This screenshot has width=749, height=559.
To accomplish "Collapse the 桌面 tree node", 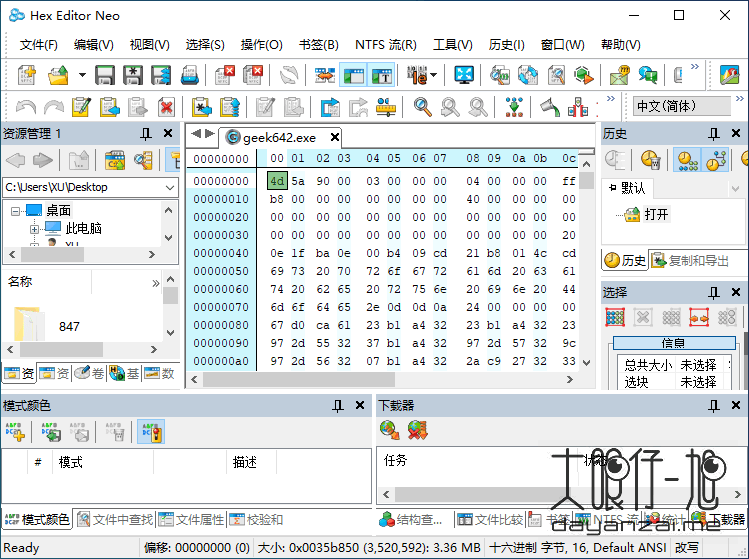I will pos(16,211).
